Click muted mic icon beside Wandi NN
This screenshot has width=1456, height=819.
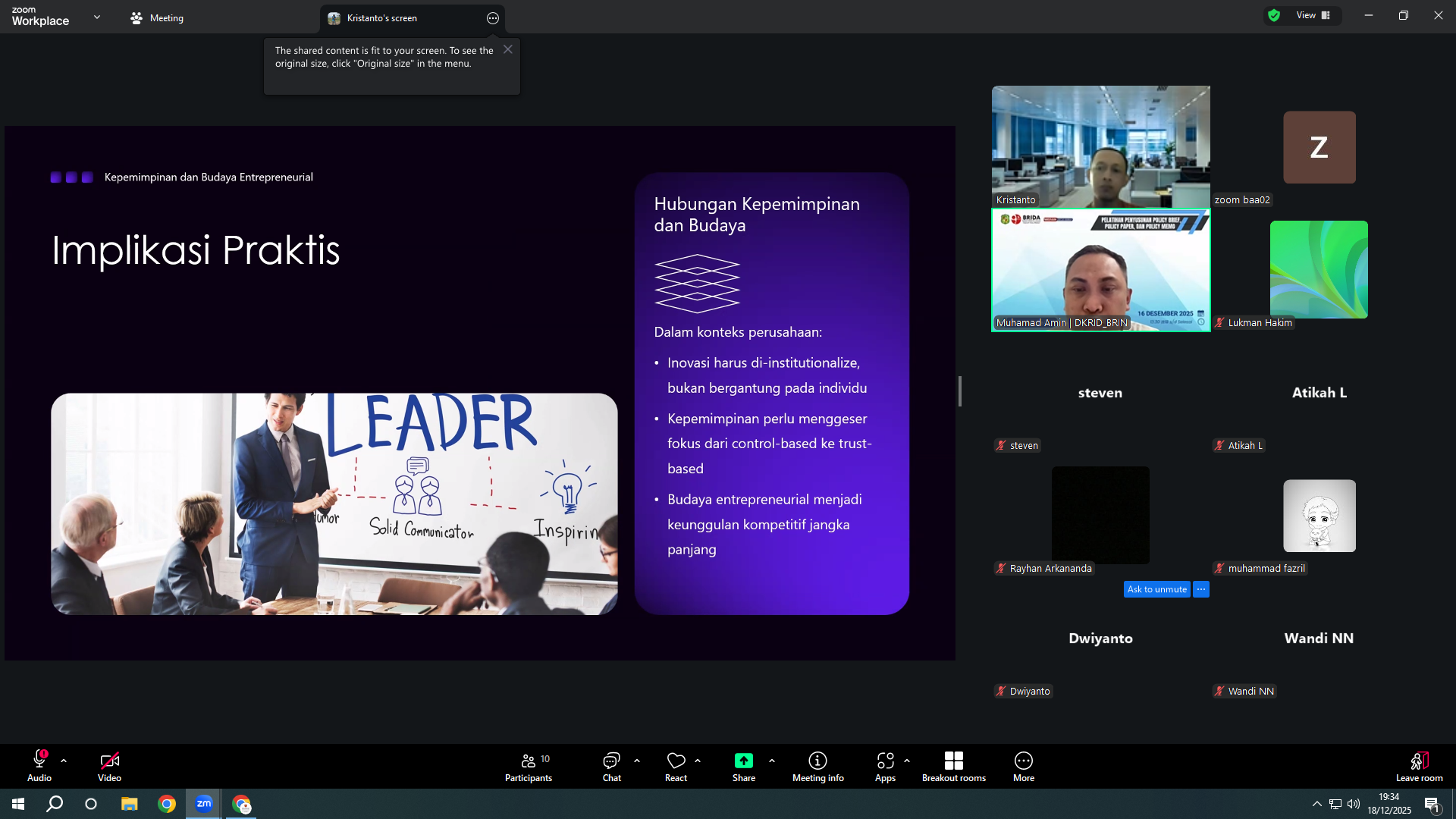[1219, 692]
